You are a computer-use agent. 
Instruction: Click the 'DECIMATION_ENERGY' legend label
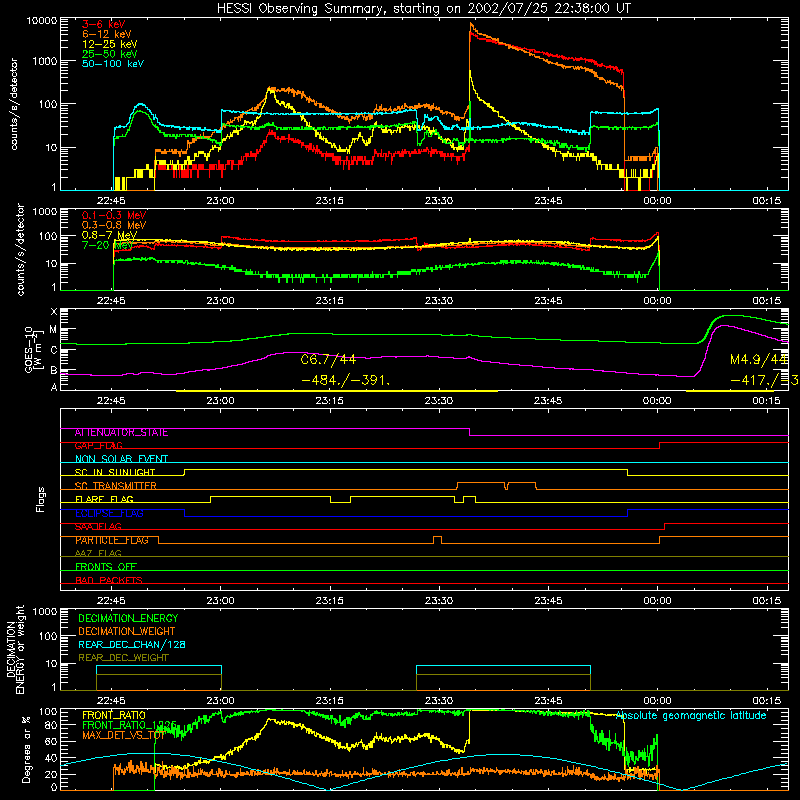128,618
